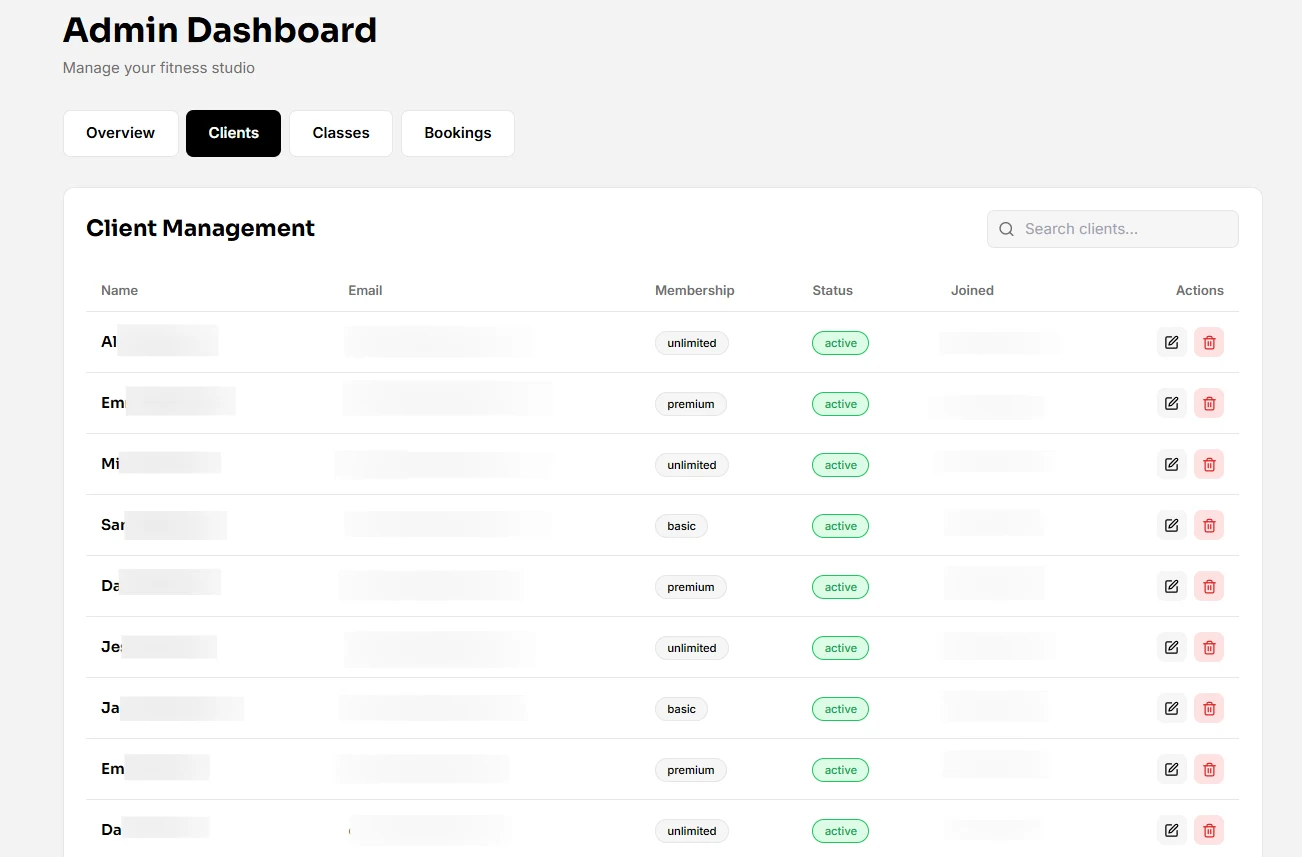Edit the client whose name starts with Al
This screenshot has height=857, width=1302.
[x=1171, y=342]
